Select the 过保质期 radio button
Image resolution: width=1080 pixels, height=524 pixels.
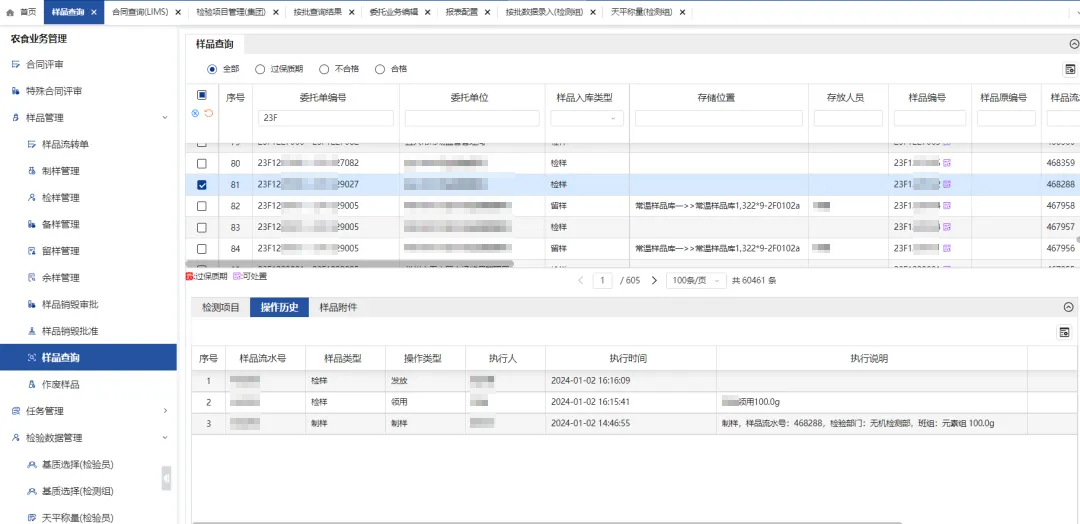260,69
